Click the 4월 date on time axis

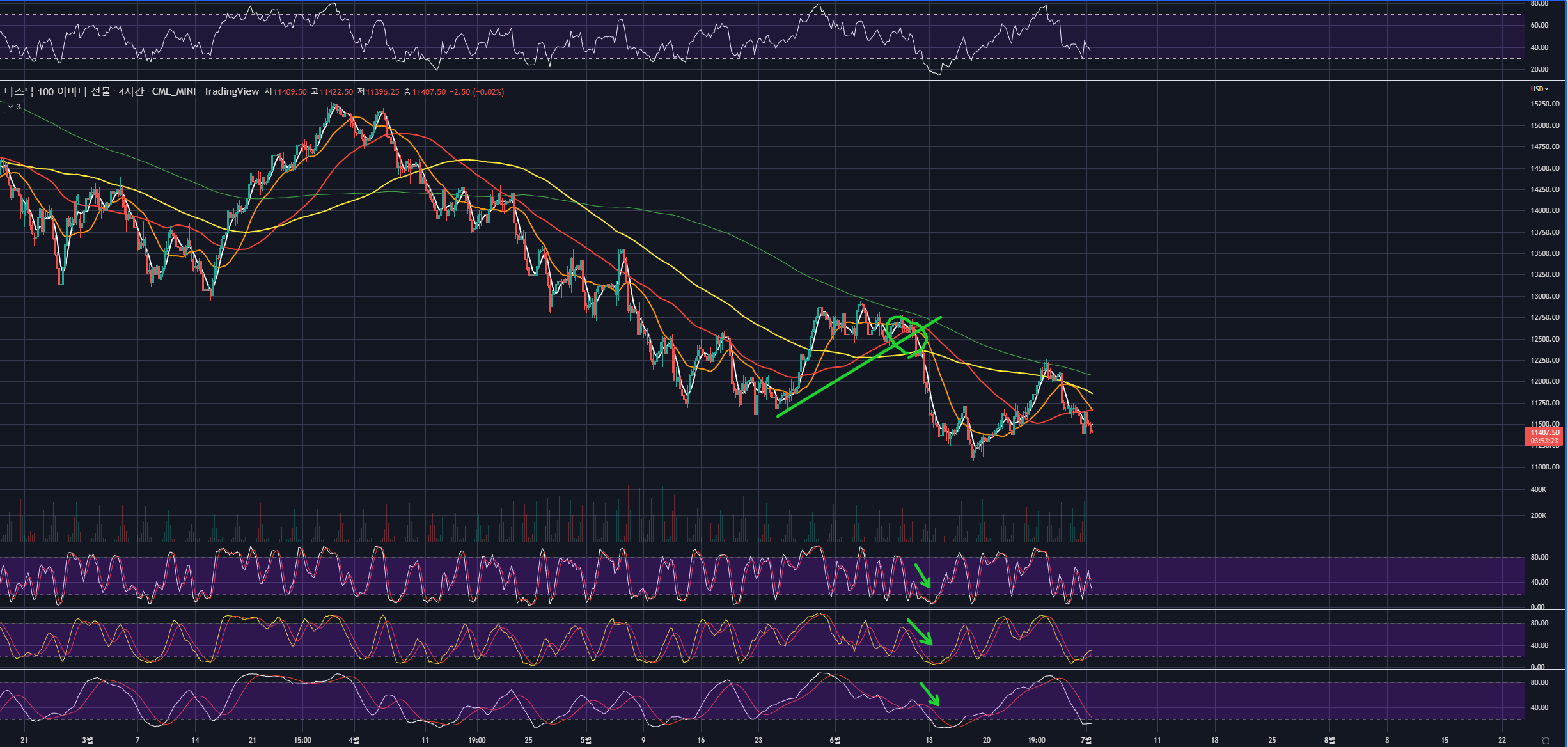point(354,740)
